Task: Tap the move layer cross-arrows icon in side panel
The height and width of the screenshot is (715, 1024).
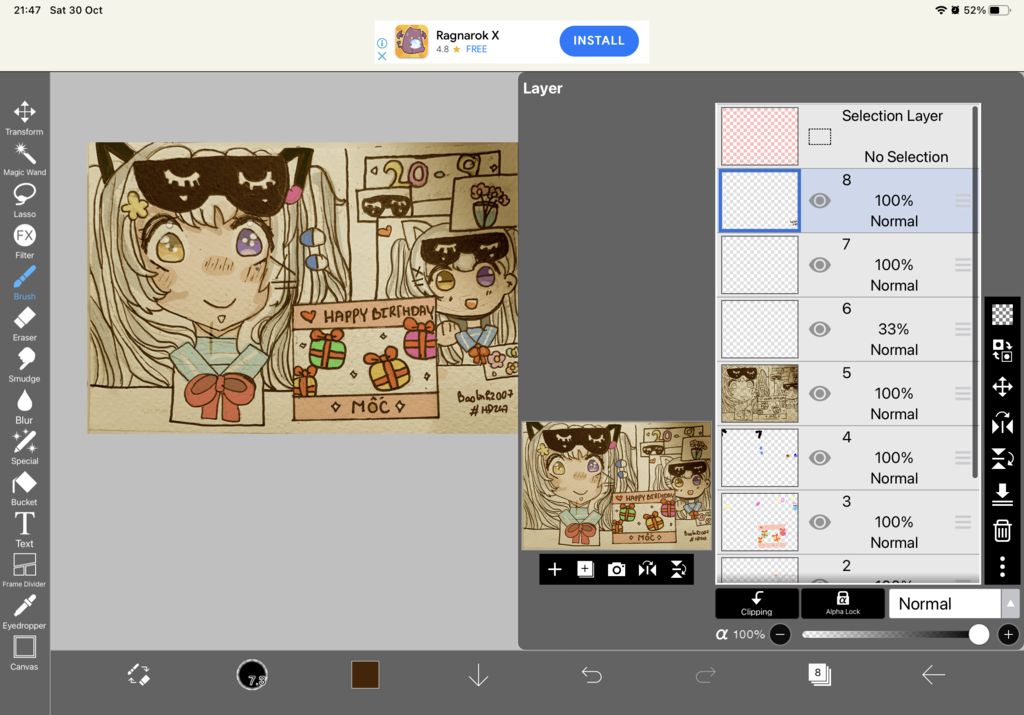Action: point(1002,387)
